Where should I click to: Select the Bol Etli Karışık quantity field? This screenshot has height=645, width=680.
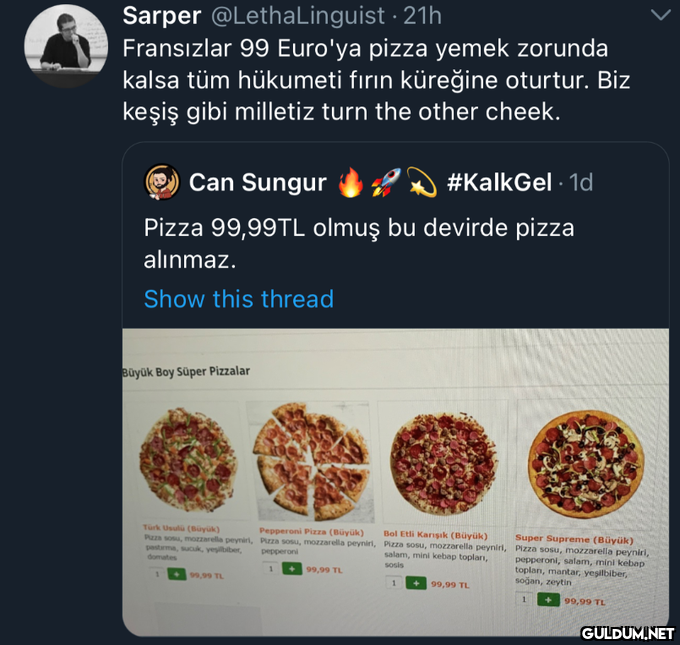pos(394,583)
